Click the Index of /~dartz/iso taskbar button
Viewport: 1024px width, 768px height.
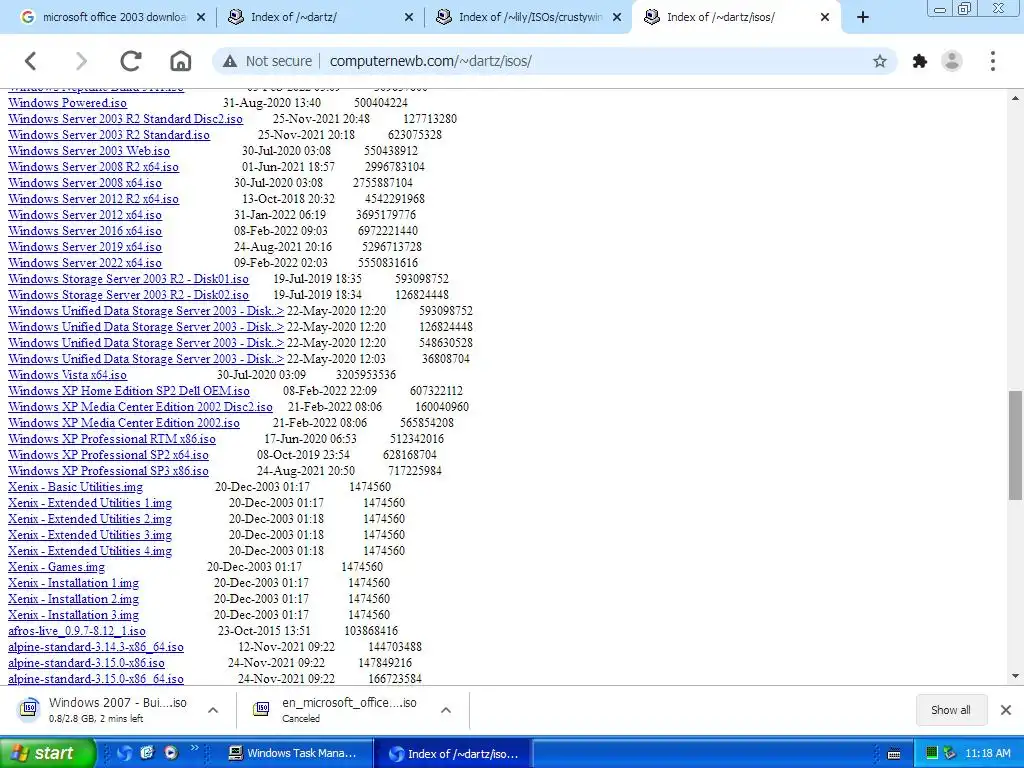pyautogui.click(x=453, y=753)
